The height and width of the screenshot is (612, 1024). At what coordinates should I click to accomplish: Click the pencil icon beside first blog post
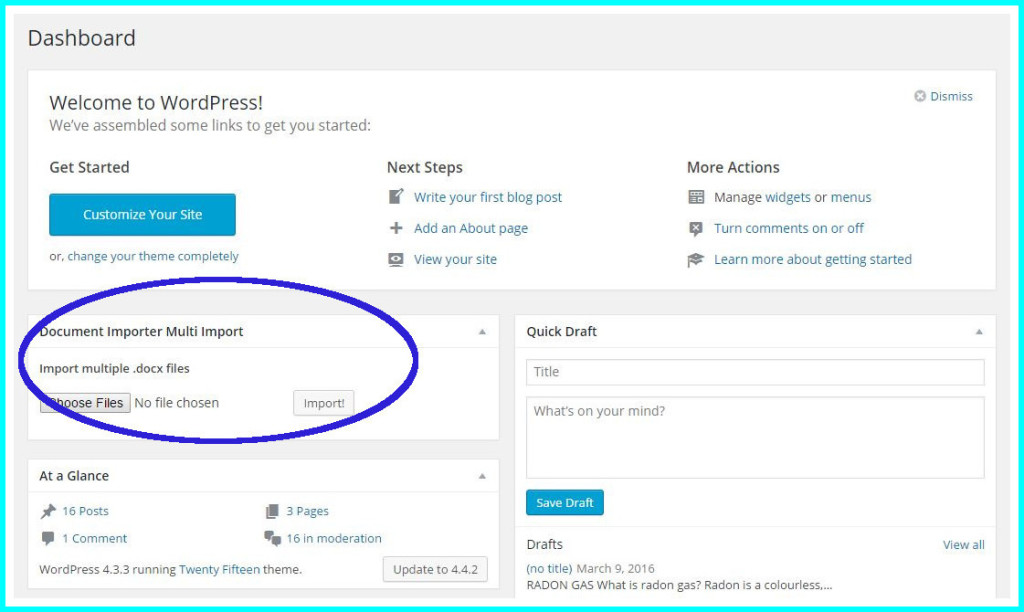tap(396, 197)
